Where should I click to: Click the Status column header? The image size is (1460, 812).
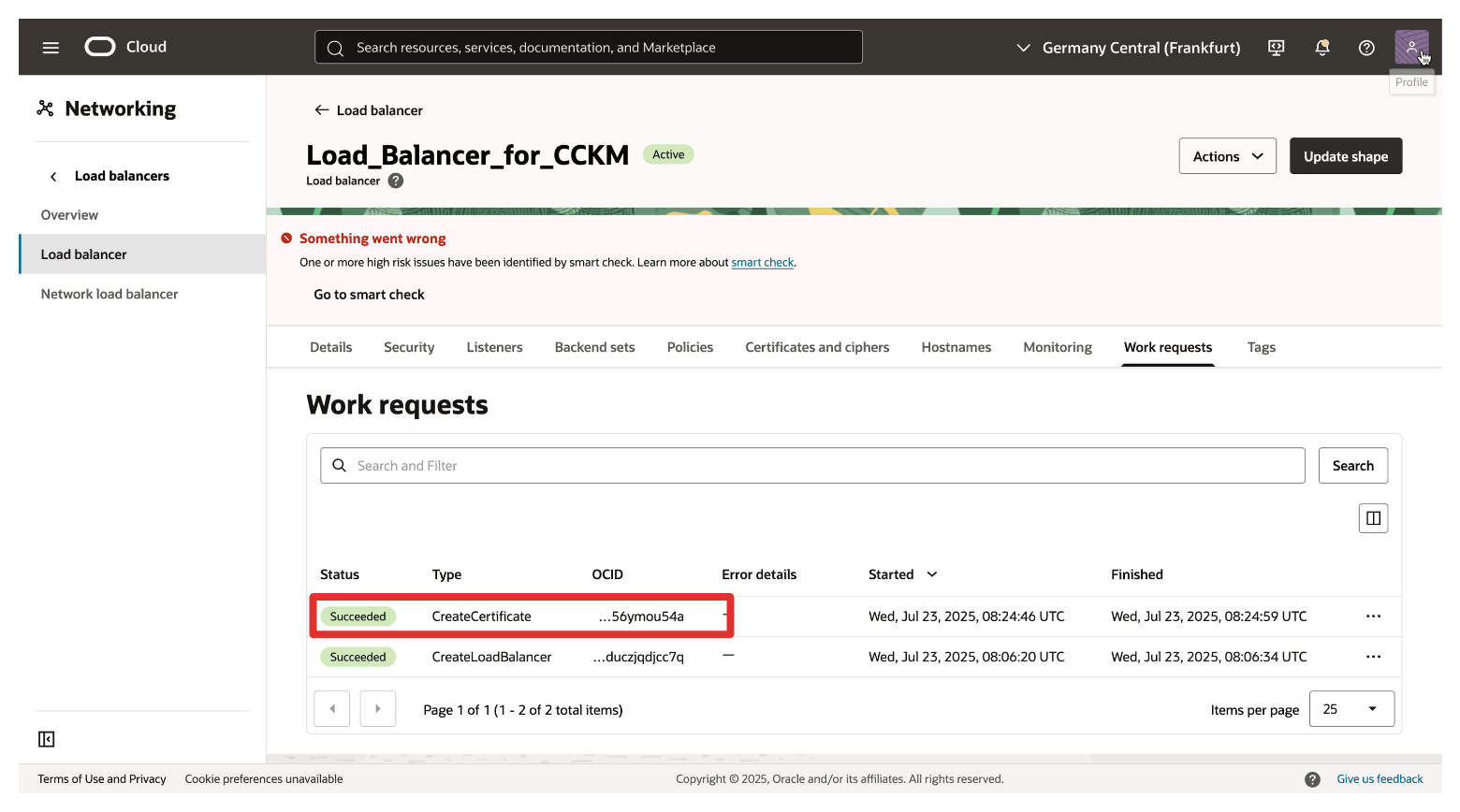340,574
